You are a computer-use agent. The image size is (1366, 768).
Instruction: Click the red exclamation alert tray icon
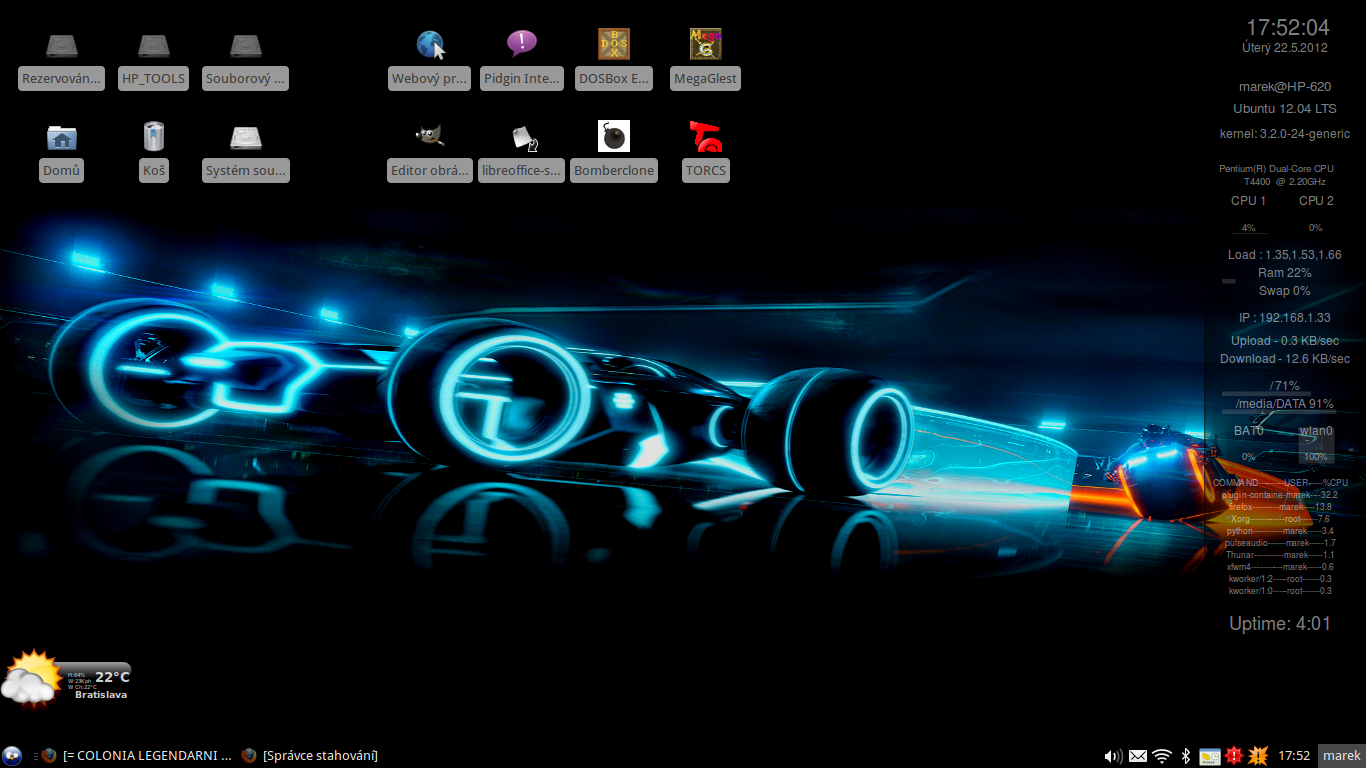tap(1234, 756)
